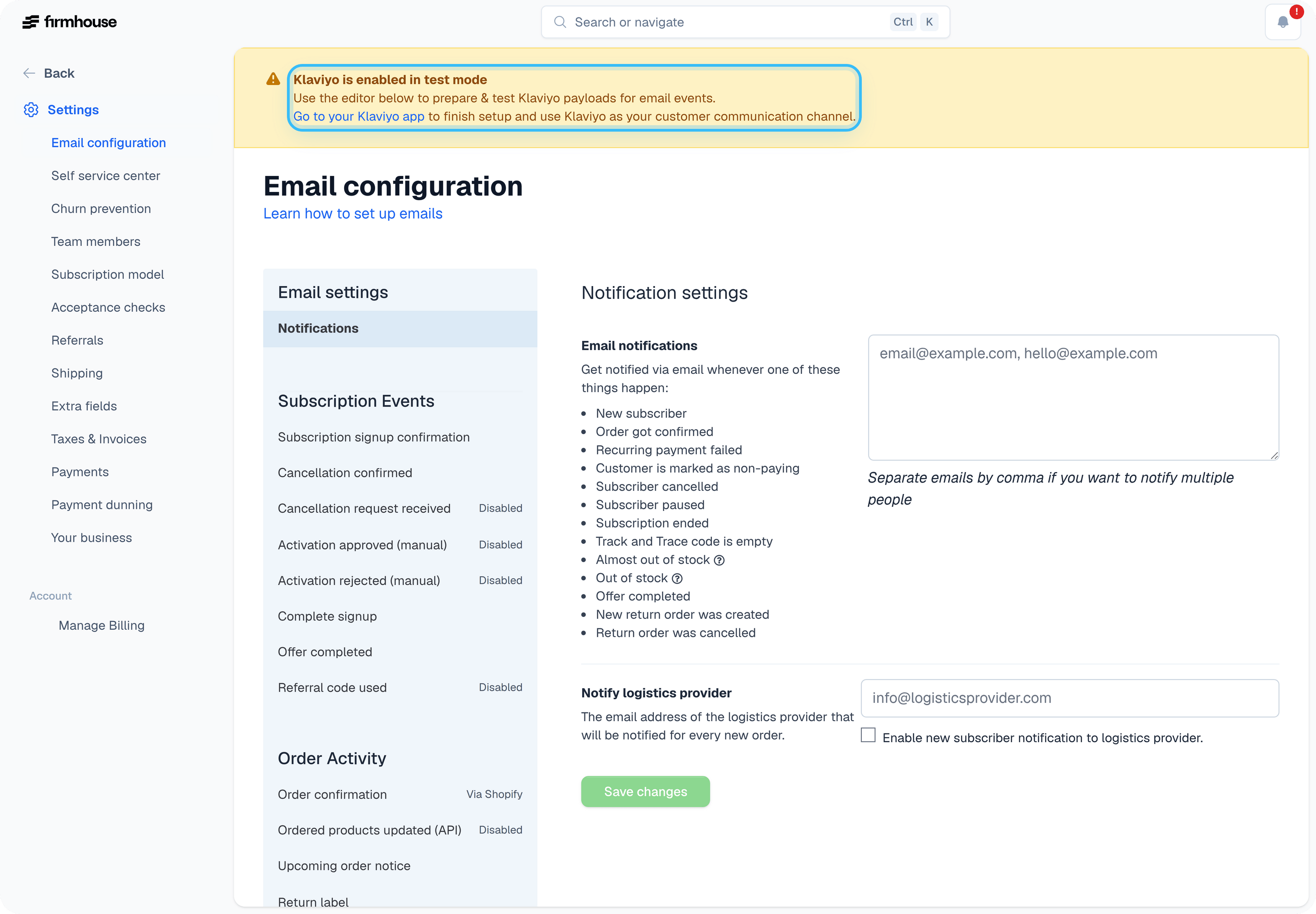The height and width of the screenshot is (914, 1316).
Task: Click the 'New subscriber' list item
Action: click(641, 414)
